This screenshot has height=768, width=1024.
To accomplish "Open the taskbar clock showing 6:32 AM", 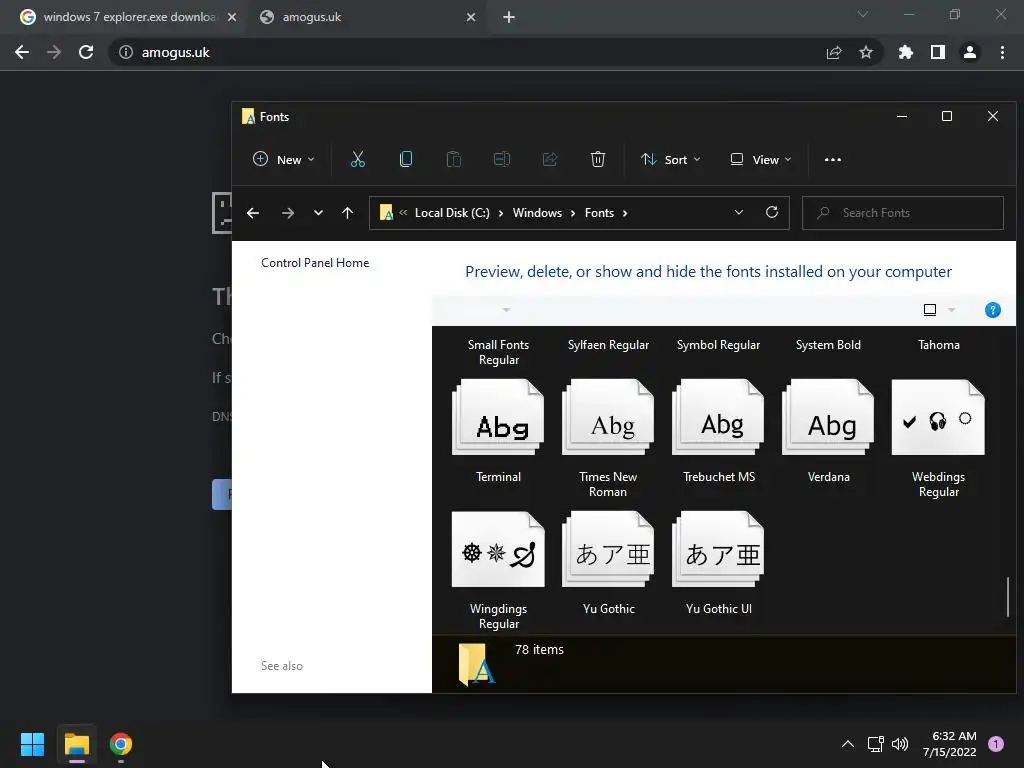I will click(950, 744).
